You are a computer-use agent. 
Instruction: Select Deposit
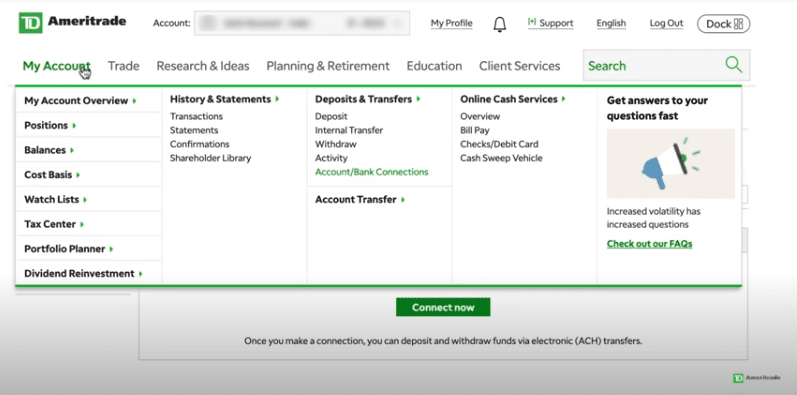tap(331, 116)
